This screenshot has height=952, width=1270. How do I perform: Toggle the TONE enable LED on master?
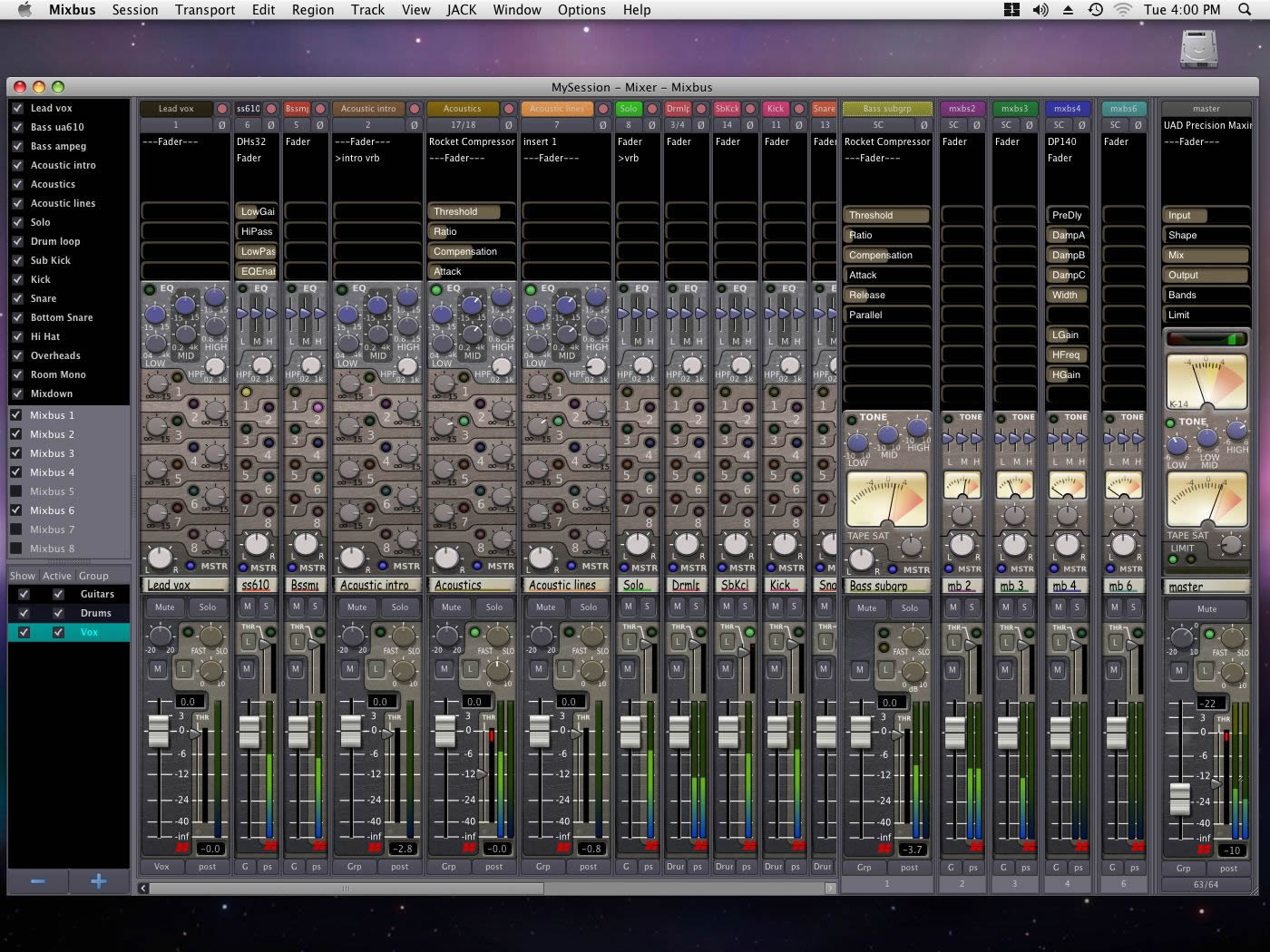click(x=1171, y=423)
